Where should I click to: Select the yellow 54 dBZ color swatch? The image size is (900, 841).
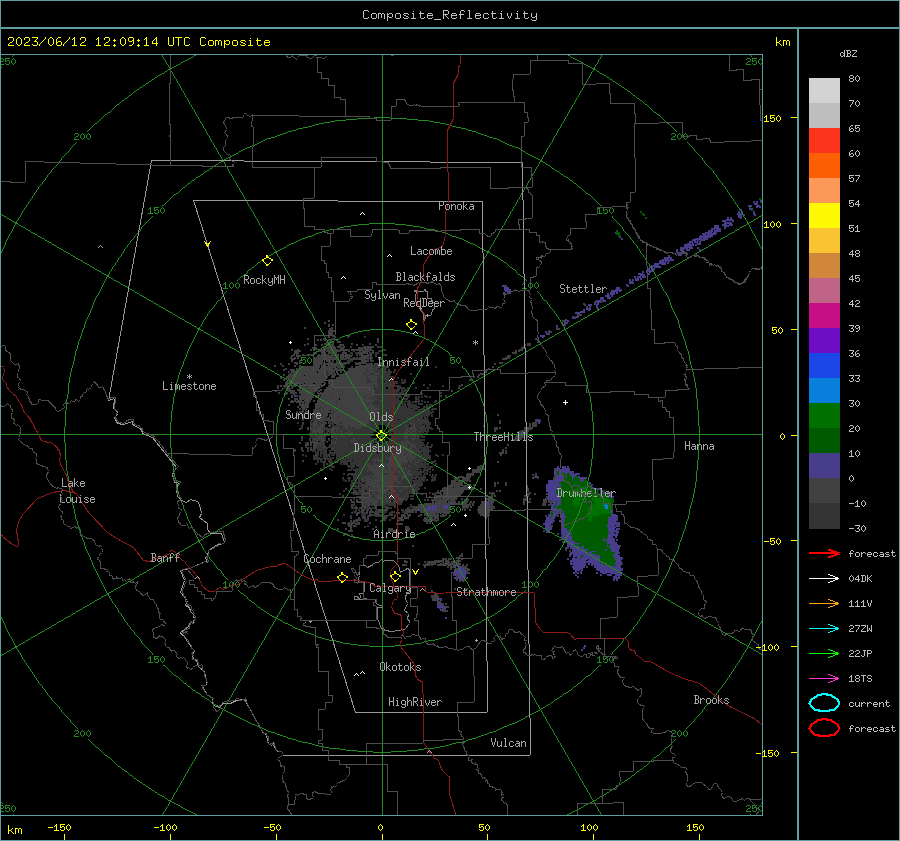[x=824, y=215]
